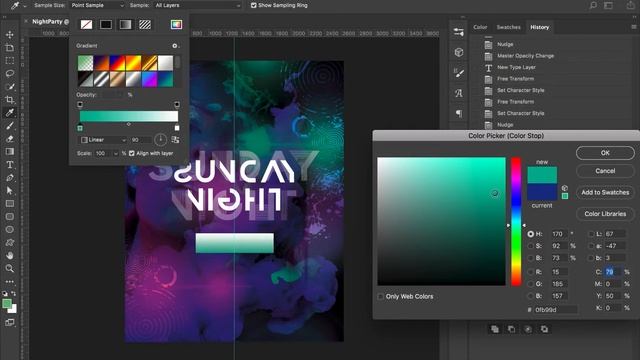Open the Scale percentage dropdown
This screenshot has height=360, width=640.
[116, 153]
